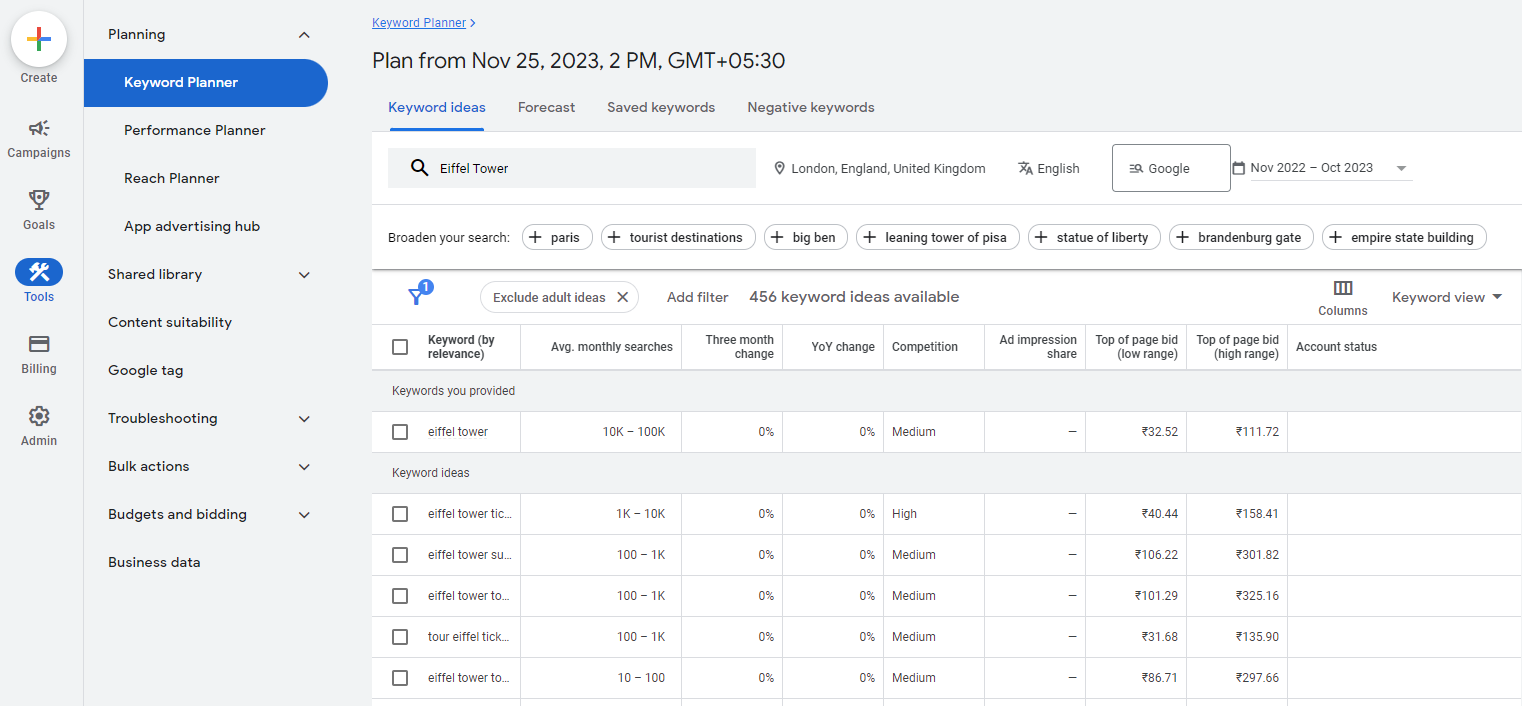This screenshot has width=1522, height=706.
Task: Click the Eiffel Tower search field
Action: click(x=572, y=168)
